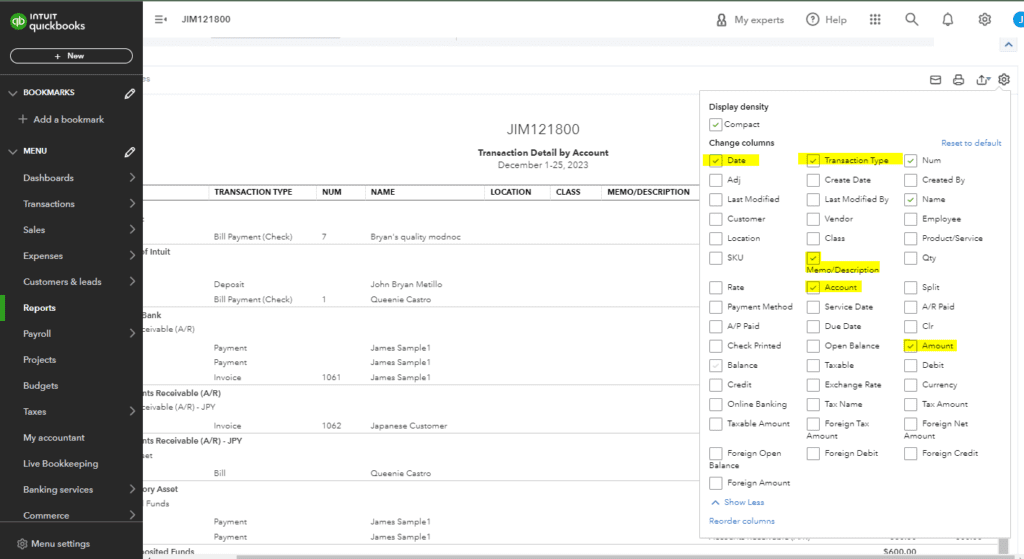Open Live Bookkeeping in the sidebar
Screen dimensions: 1024x559
[x=61, y=464]
